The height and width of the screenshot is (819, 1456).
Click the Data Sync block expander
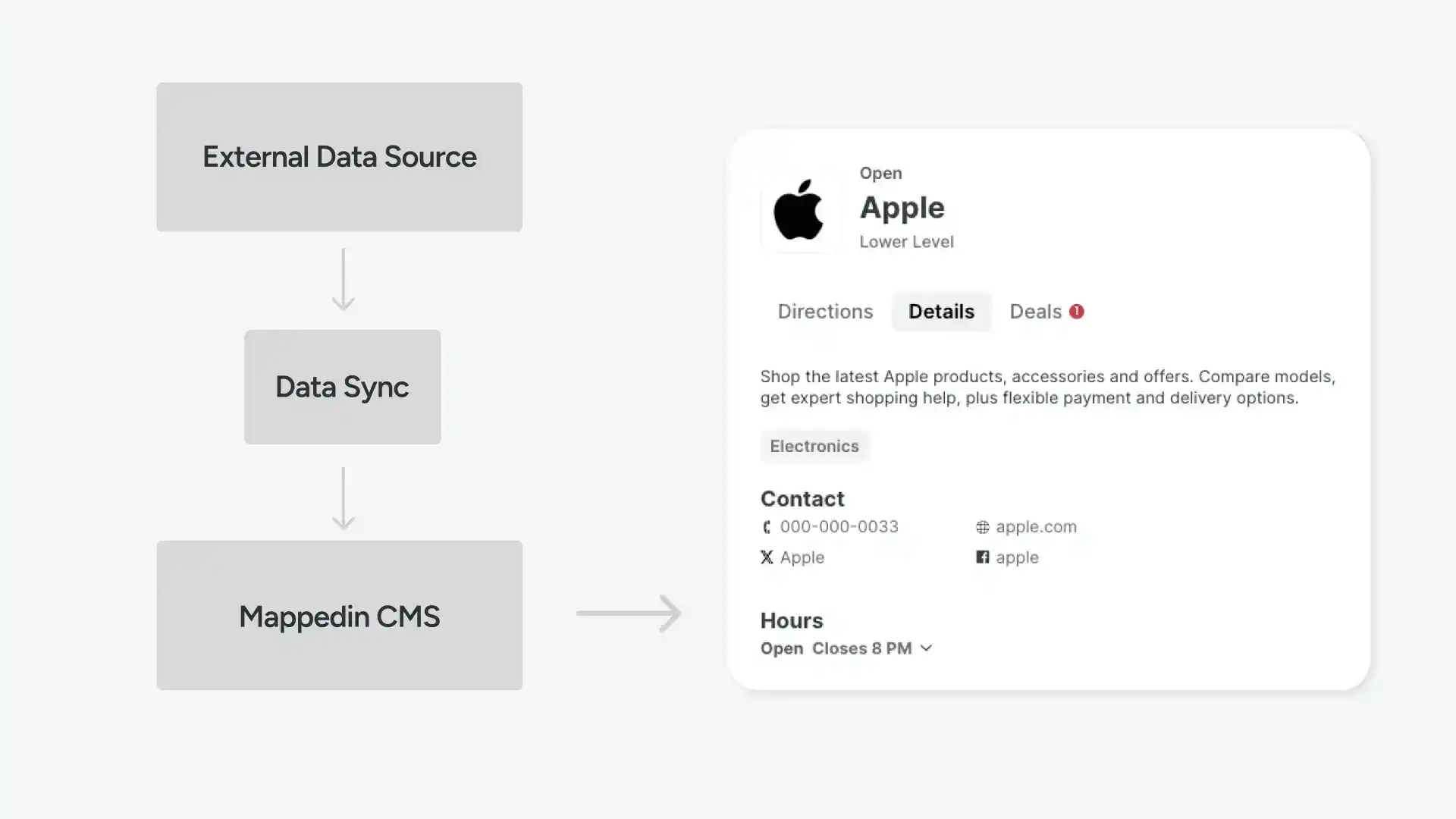[x=342, y=387]
